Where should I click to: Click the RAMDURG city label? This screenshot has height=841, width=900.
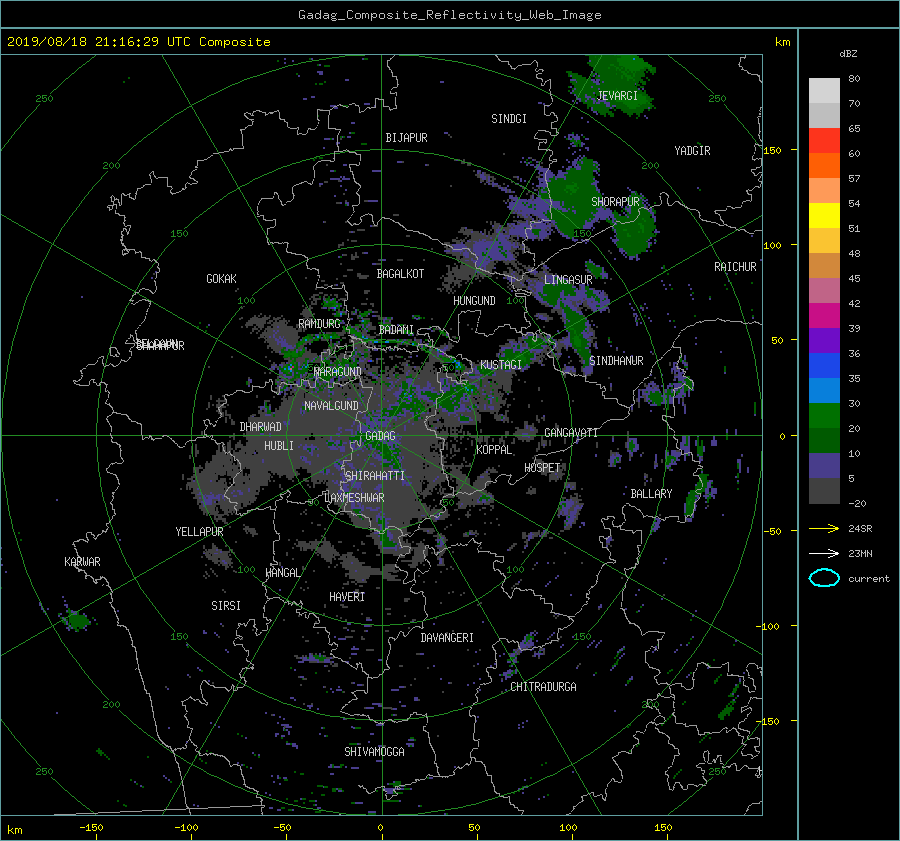pyautogui.click(x=319, y=324)
